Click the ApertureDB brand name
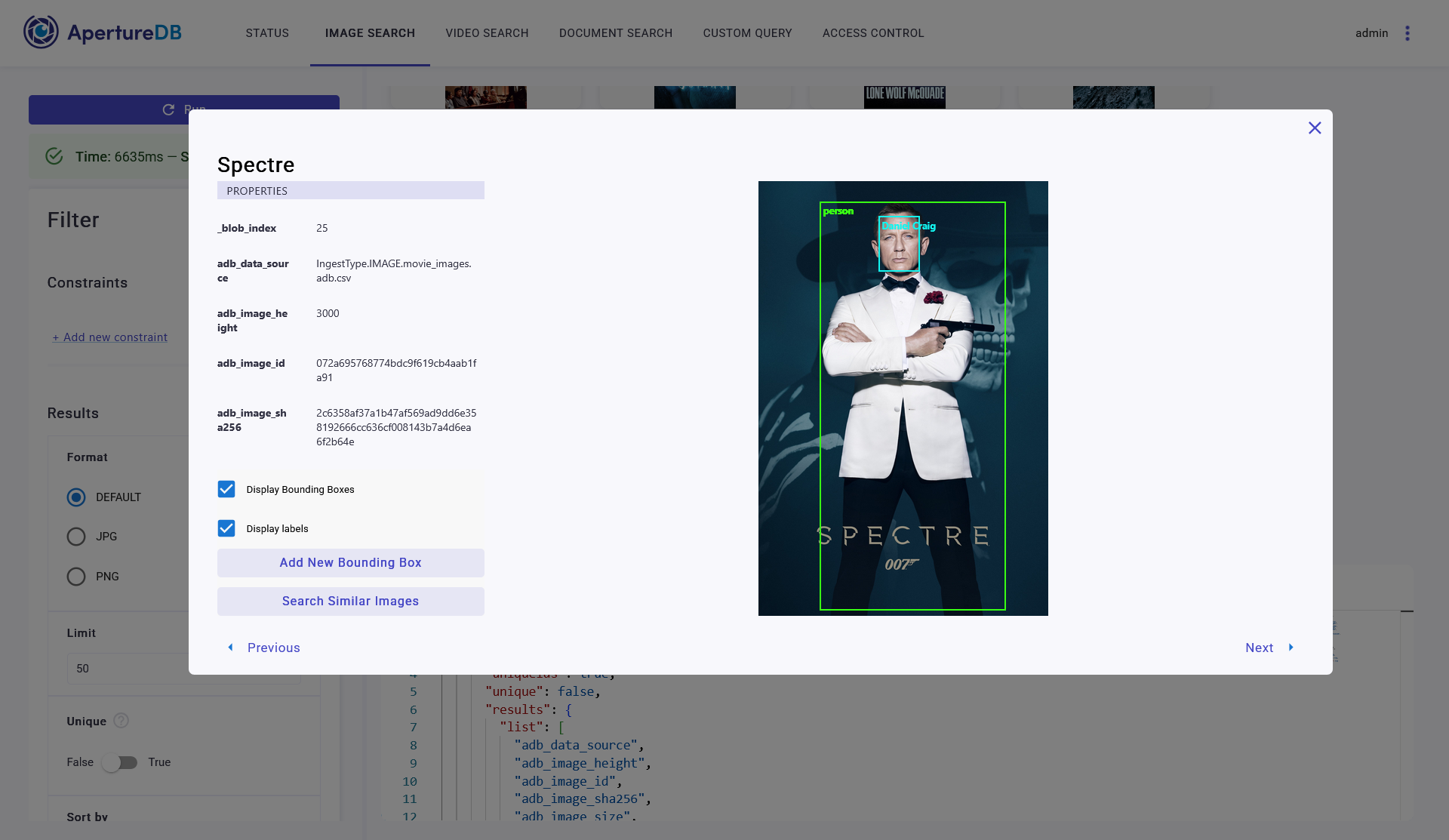The image size is (1449, 840). click(x=125, y=32)
